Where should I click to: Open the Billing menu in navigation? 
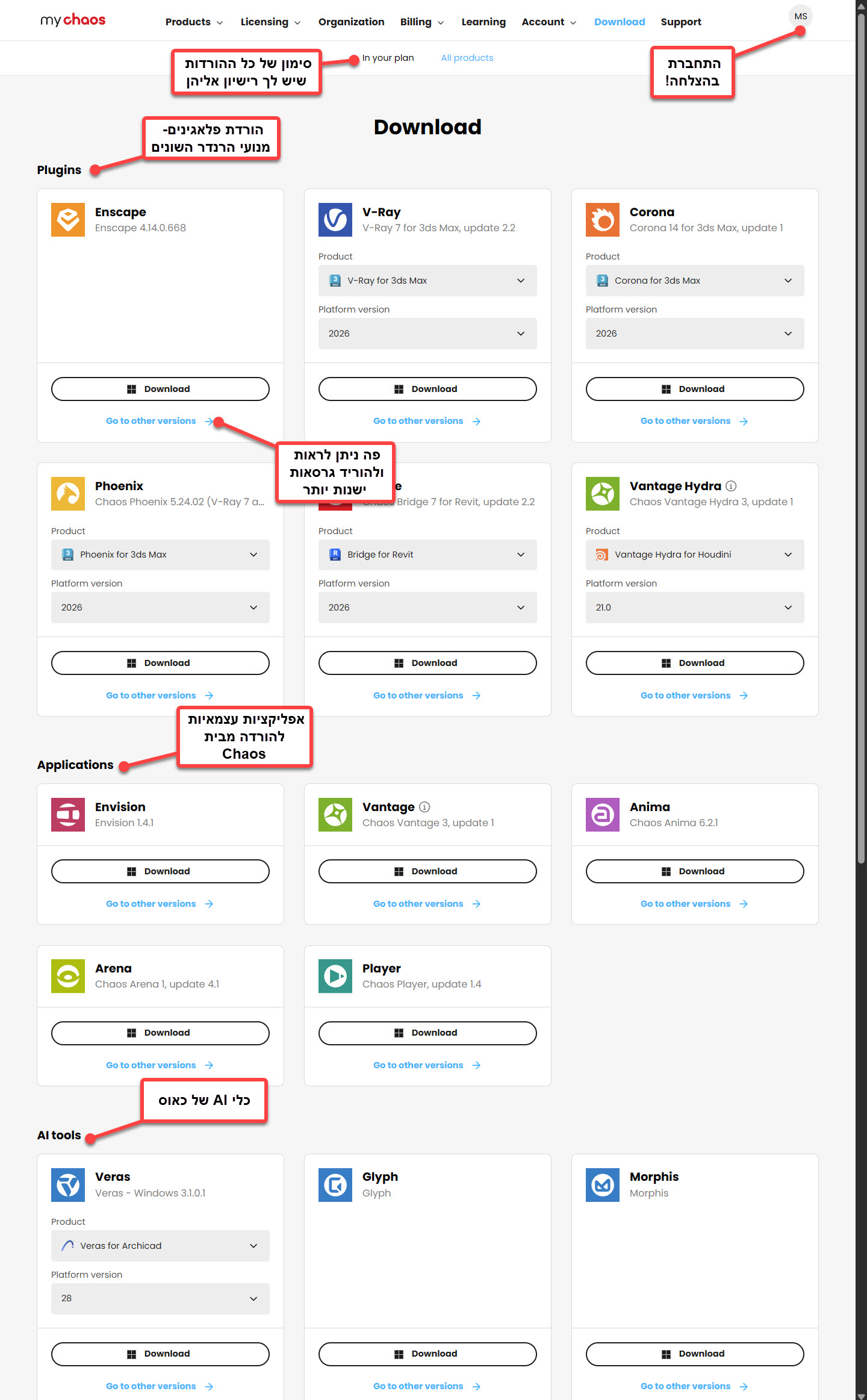point(421,22)
